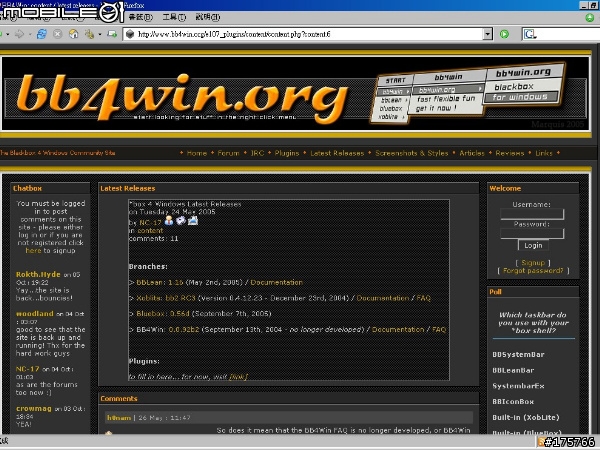Click the 'here' signup link in Chatbox
This screenshot has height=450, width=600.
(x=33, y=251)
